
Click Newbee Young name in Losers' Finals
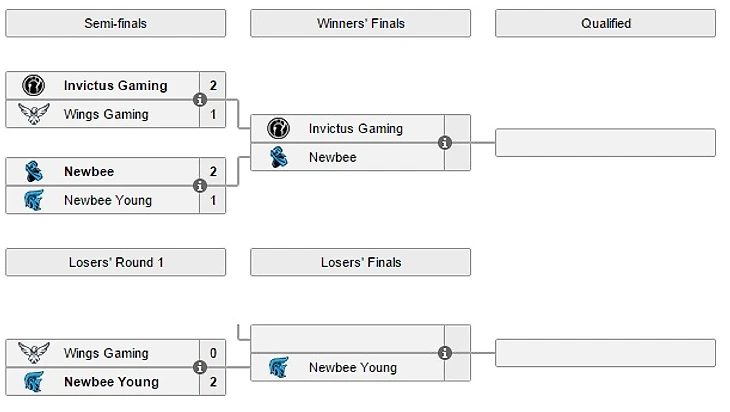352,367
